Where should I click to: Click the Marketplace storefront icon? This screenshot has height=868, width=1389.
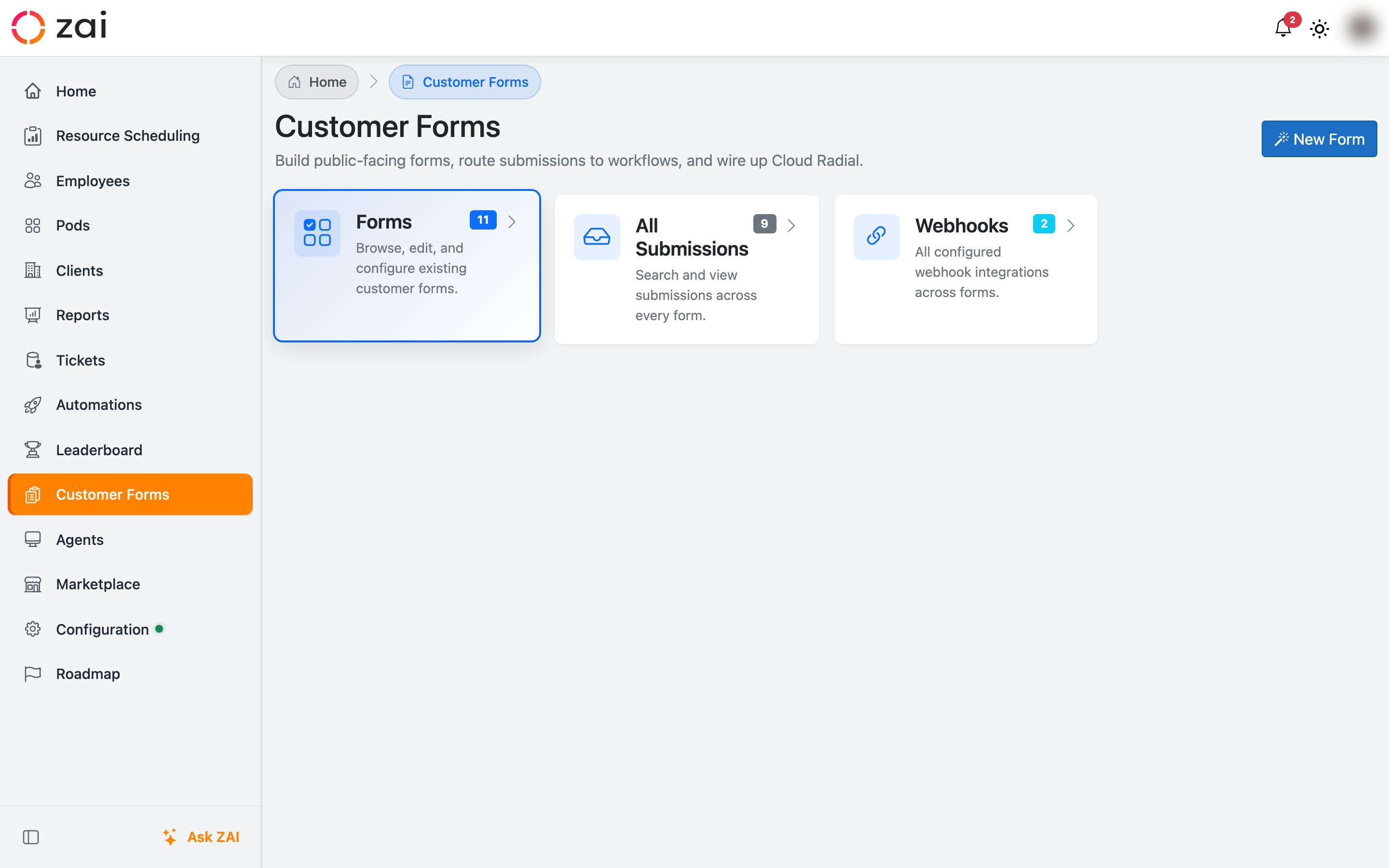[x=33, y=584]
